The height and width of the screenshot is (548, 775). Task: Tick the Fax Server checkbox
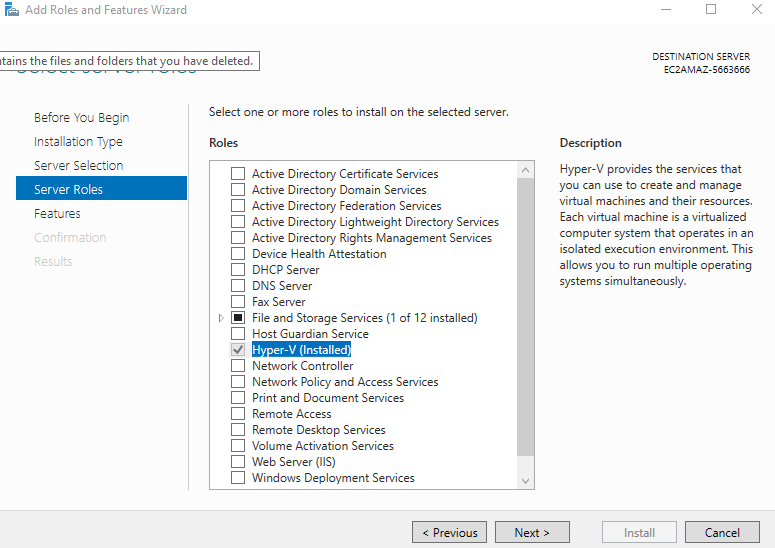click(x=238, y=301)
